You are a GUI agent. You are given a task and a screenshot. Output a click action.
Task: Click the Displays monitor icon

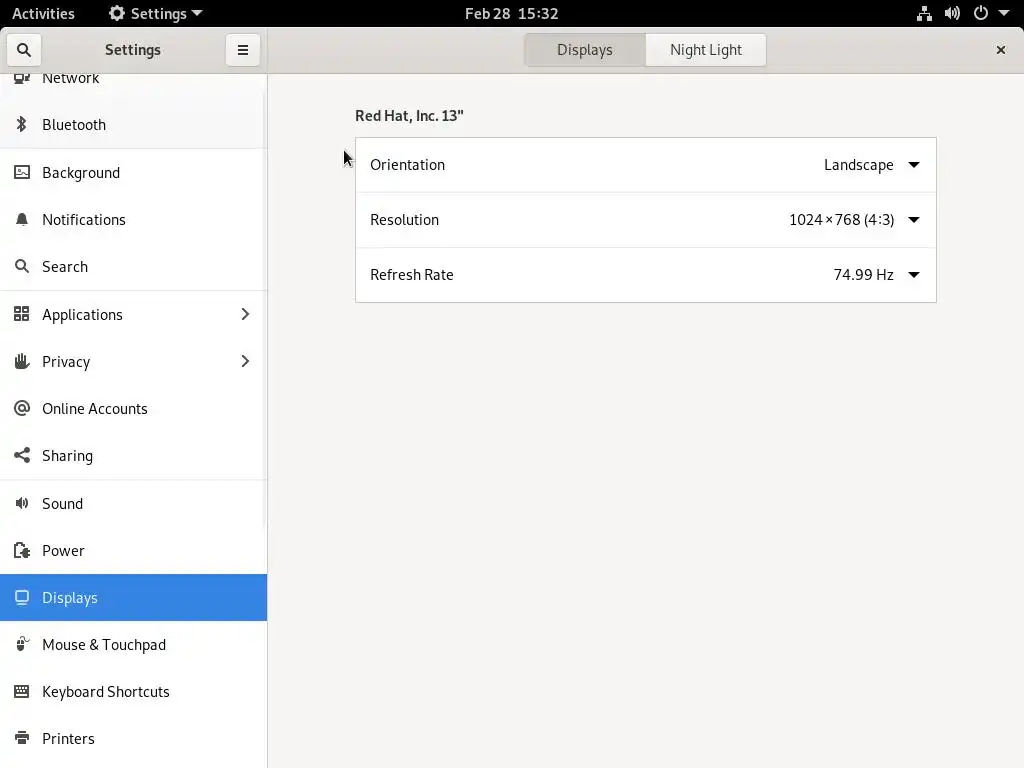pyautogui.click(x=22, y=597)
